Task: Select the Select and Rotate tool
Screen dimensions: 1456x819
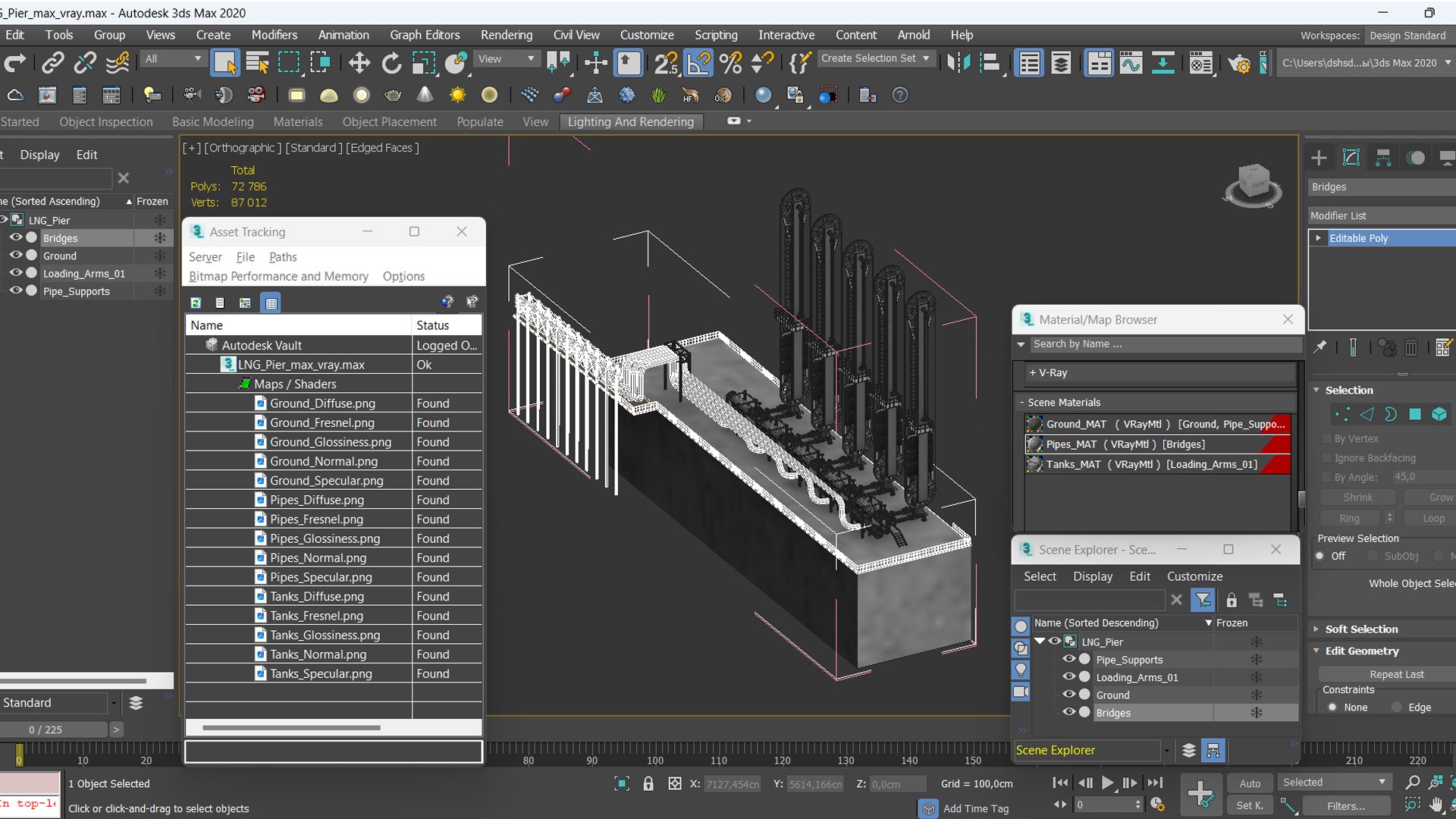Action: pyautogui.click(x=391, y=63)
